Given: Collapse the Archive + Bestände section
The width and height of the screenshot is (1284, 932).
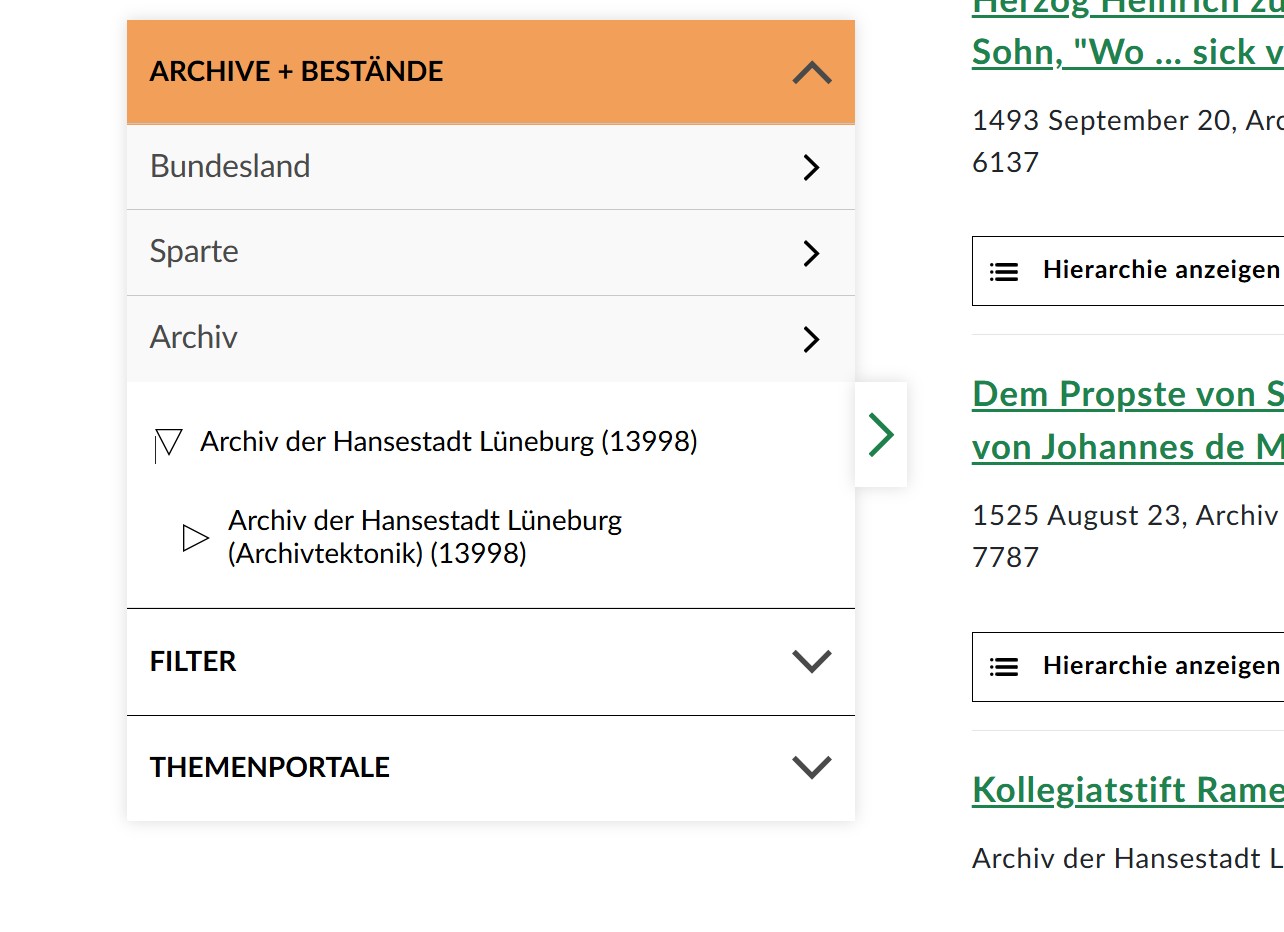Looking at the screenshot, I should [x=811, y=72].
